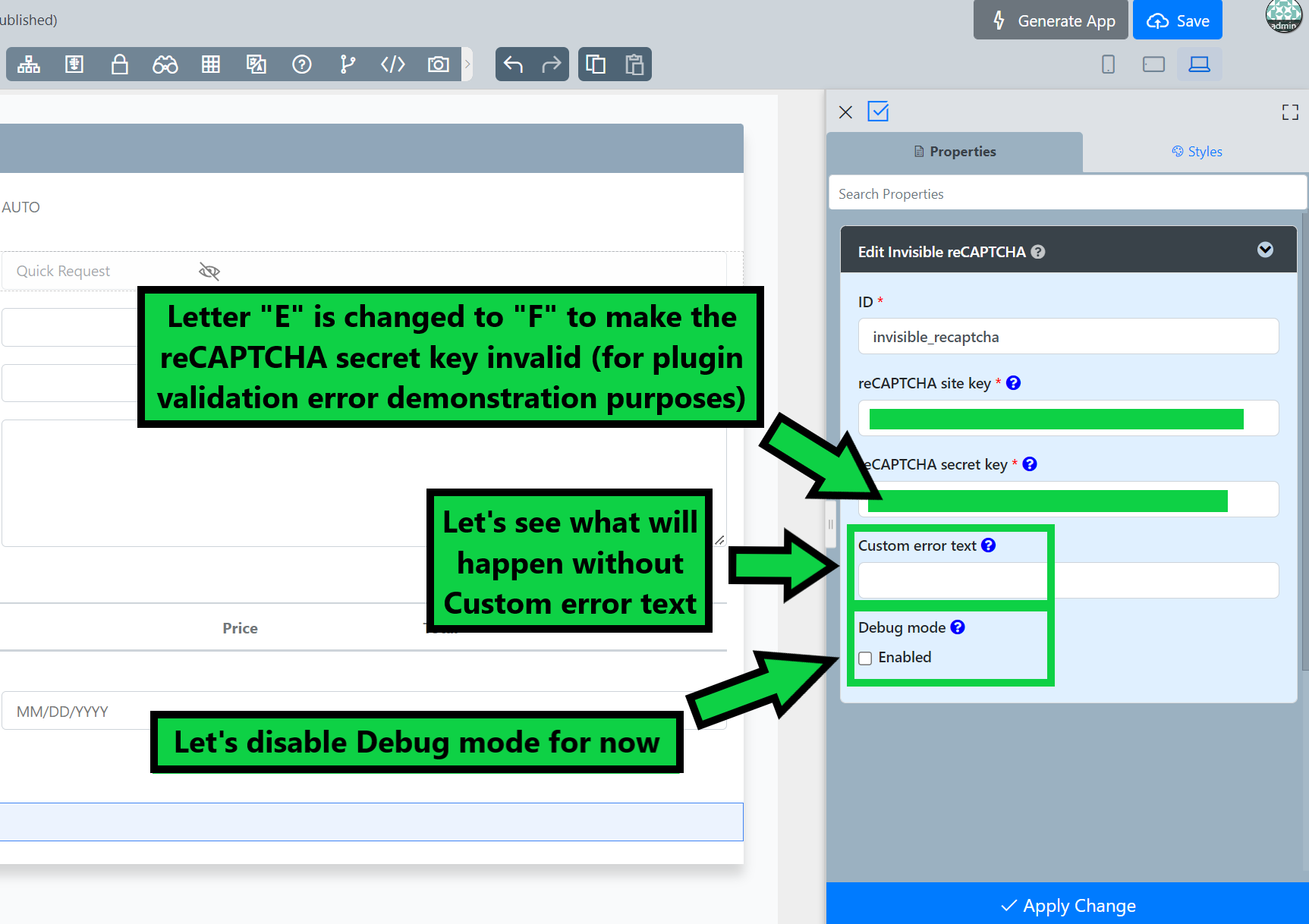Screen dimensions: 1309x924
Task: Click the paste clipboard icon
Action: (634, 64)
